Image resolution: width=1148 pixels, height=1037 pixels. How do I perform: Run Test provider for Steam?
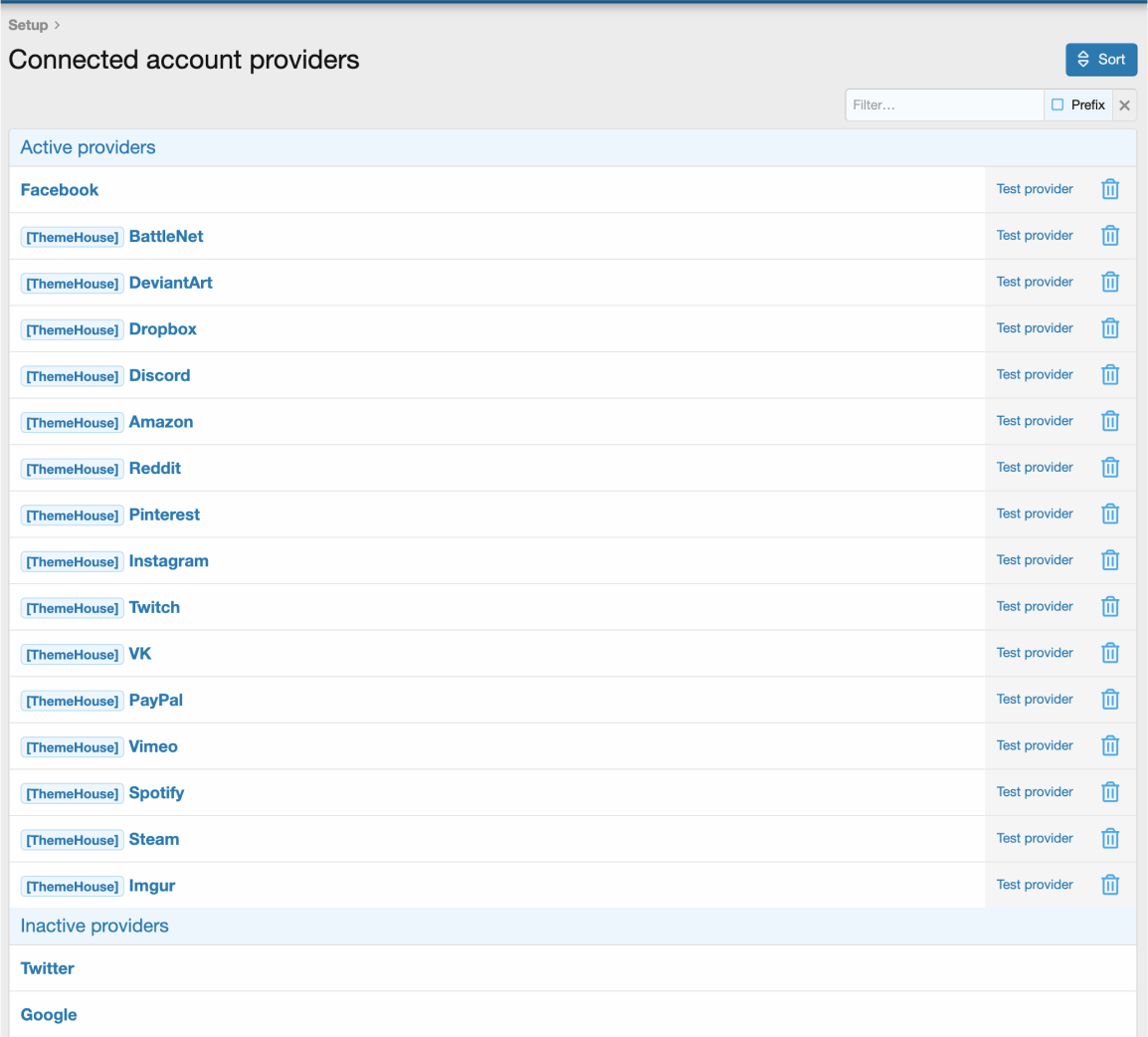click(x=1035, y=839)
